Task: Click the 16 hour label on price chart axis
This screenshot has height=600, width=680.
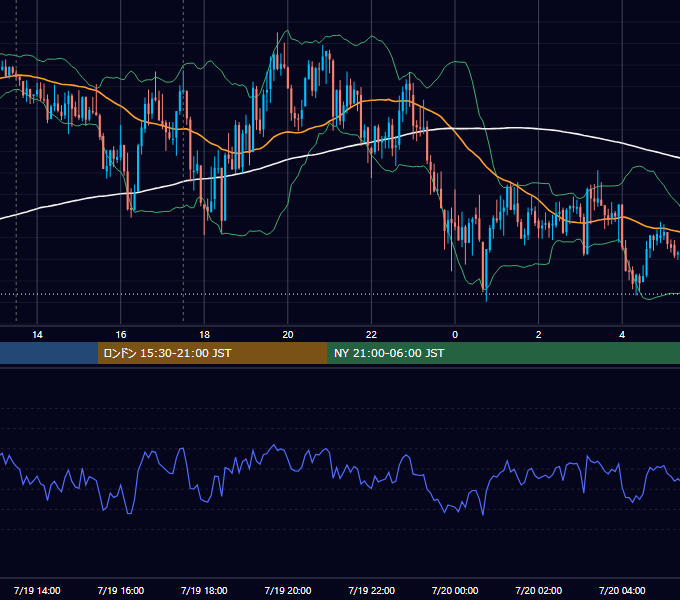Action: point(121,335)
